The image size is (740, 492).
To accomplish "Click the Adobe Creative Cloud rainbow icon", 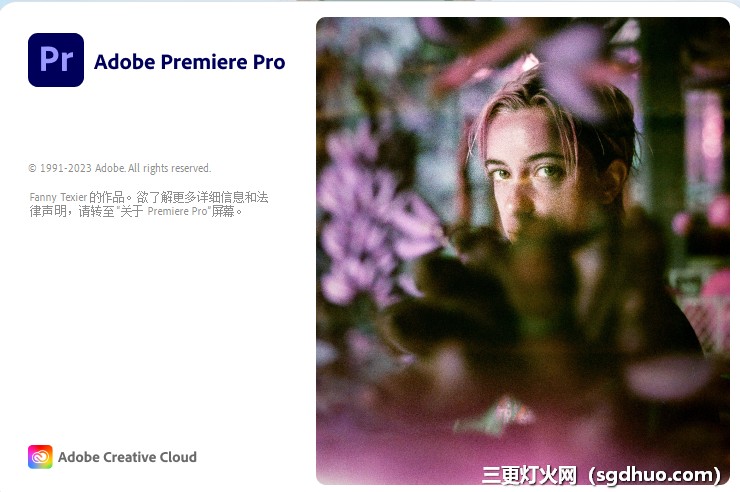I will tap(40, 457).
